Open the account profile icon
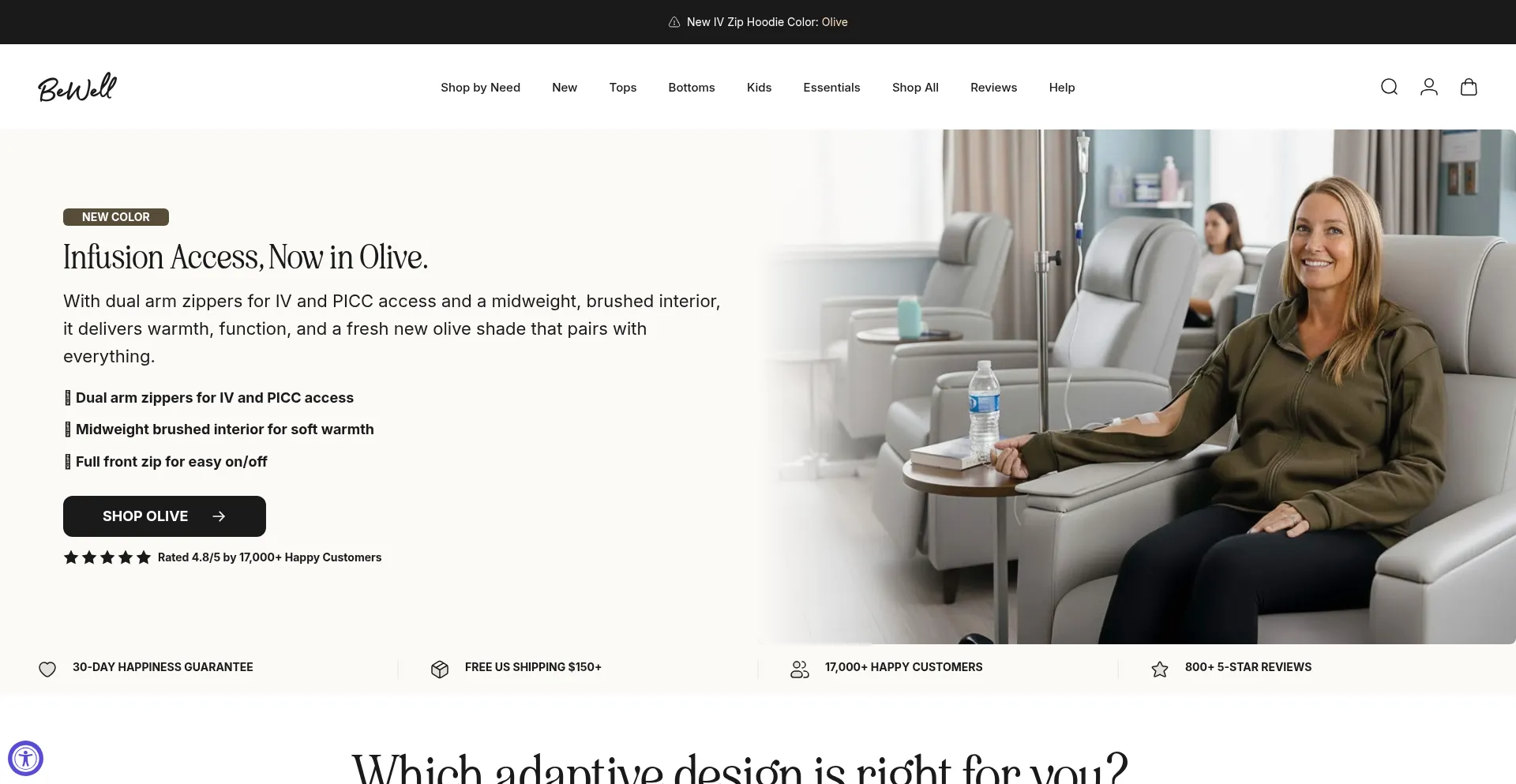This screenshot has height=784, width=1516. [x=1429, y=87]
